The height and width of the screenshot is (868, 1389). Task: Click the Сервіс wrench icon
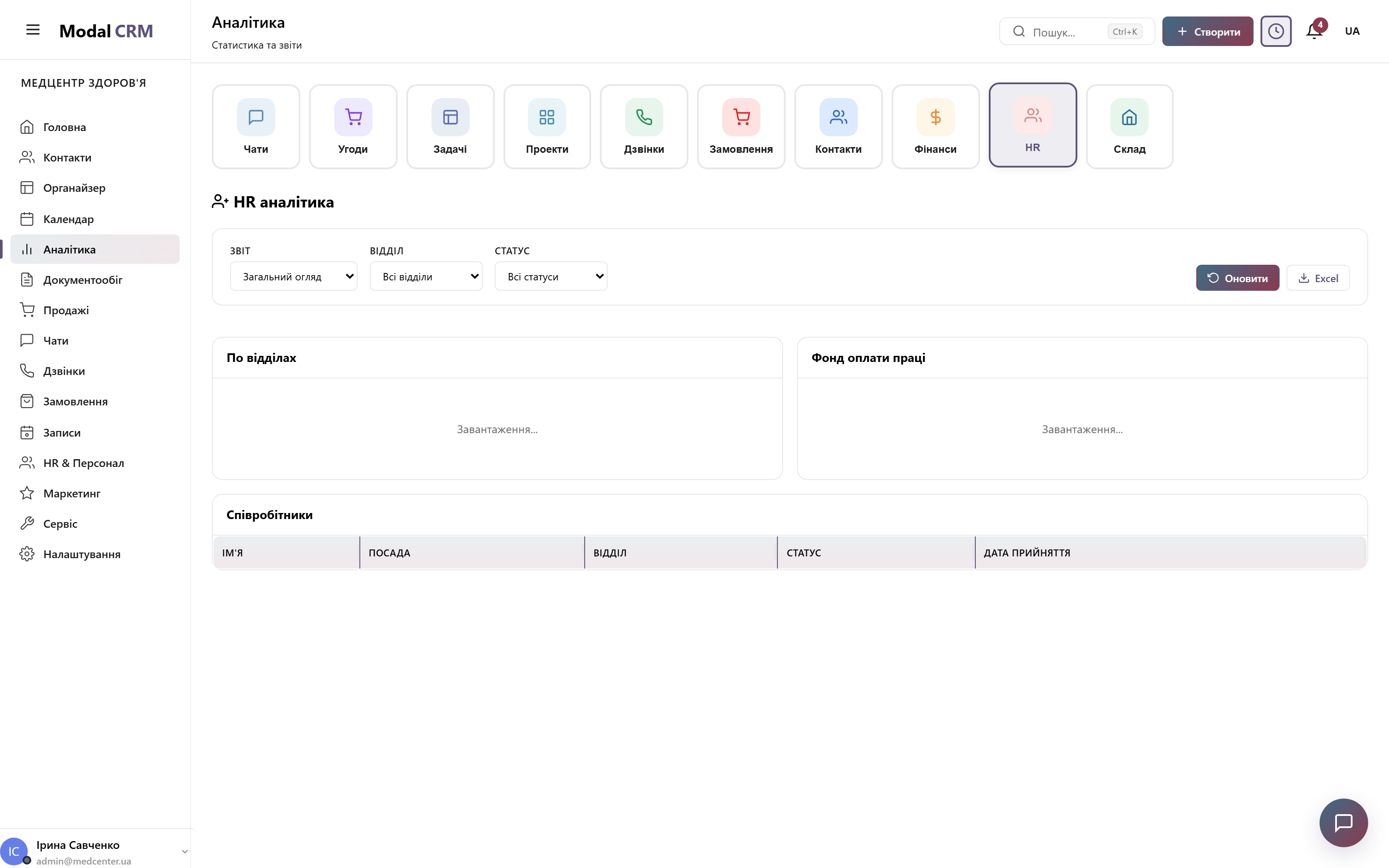(x=27, y=523)
